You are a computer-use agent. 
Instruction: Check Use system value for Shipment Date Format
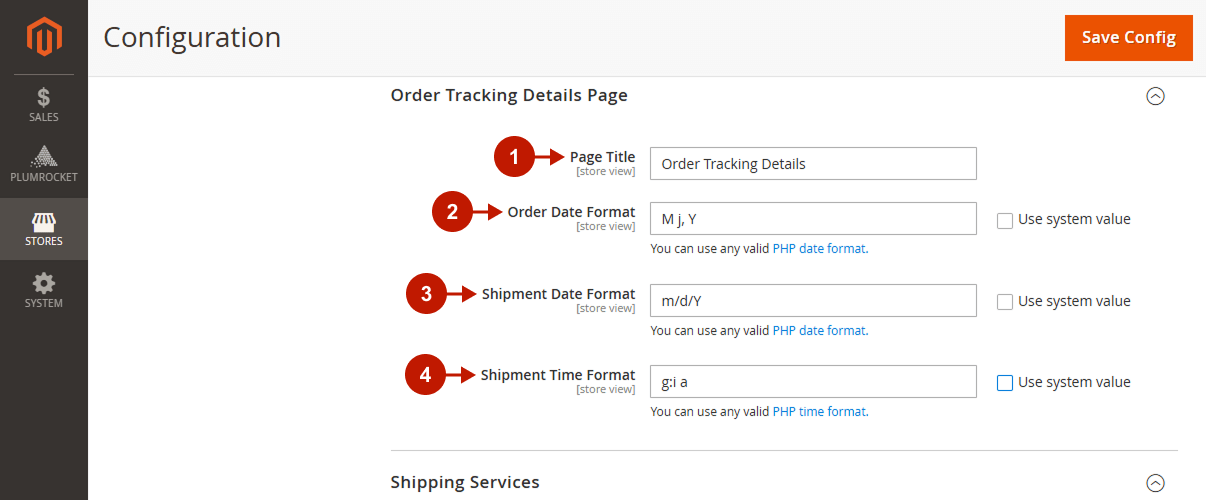click(1005, 302)
